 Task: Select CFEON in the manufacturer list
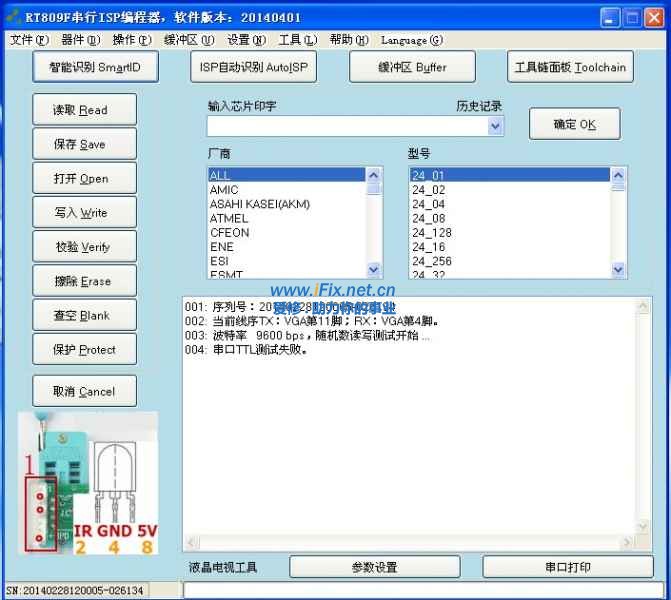[x=287, y=232]
